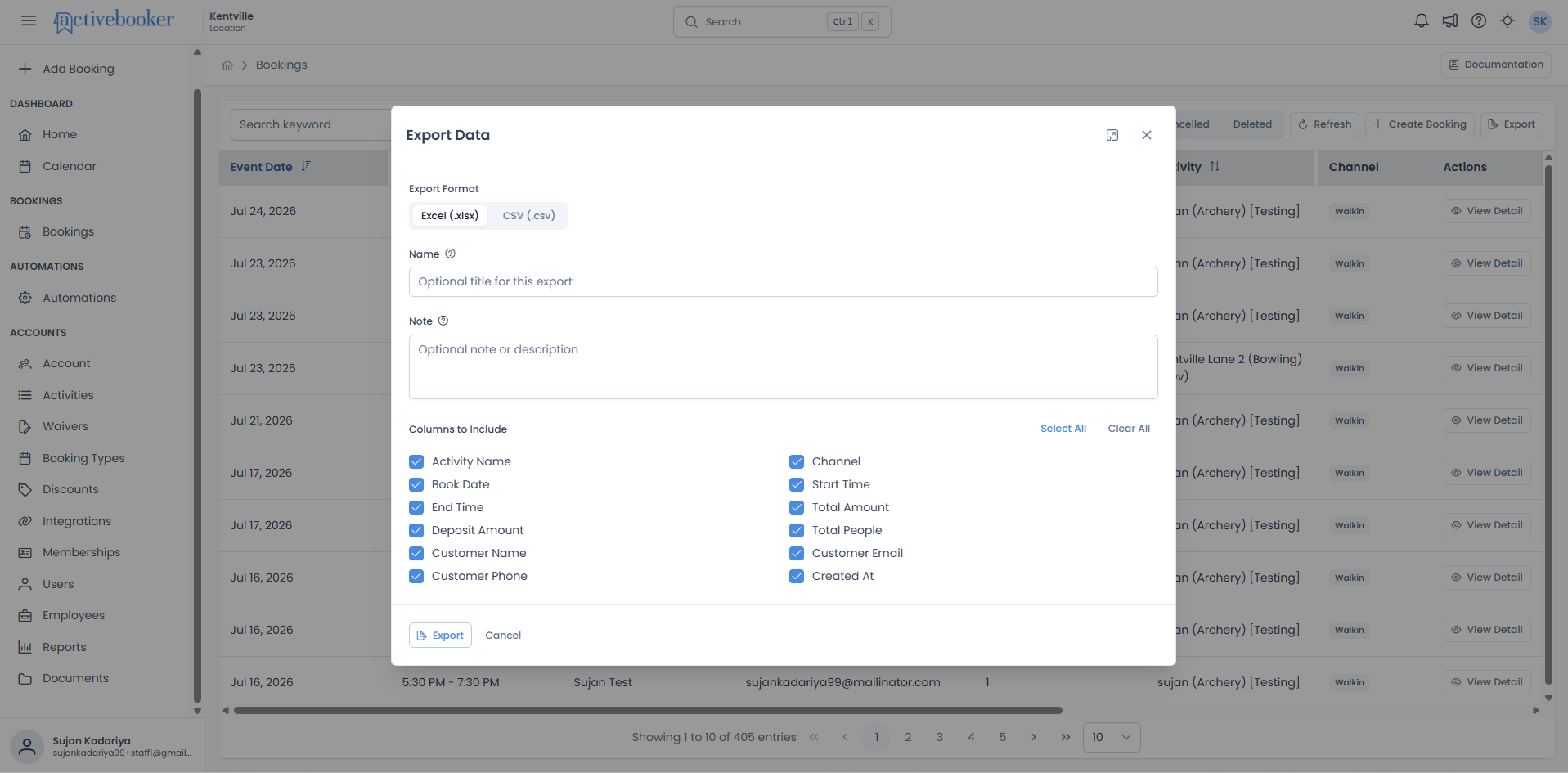Jump to last page double arrow
This screenshot has height=773, width=1568.
pyautogui.click(x=1066, y=737)
